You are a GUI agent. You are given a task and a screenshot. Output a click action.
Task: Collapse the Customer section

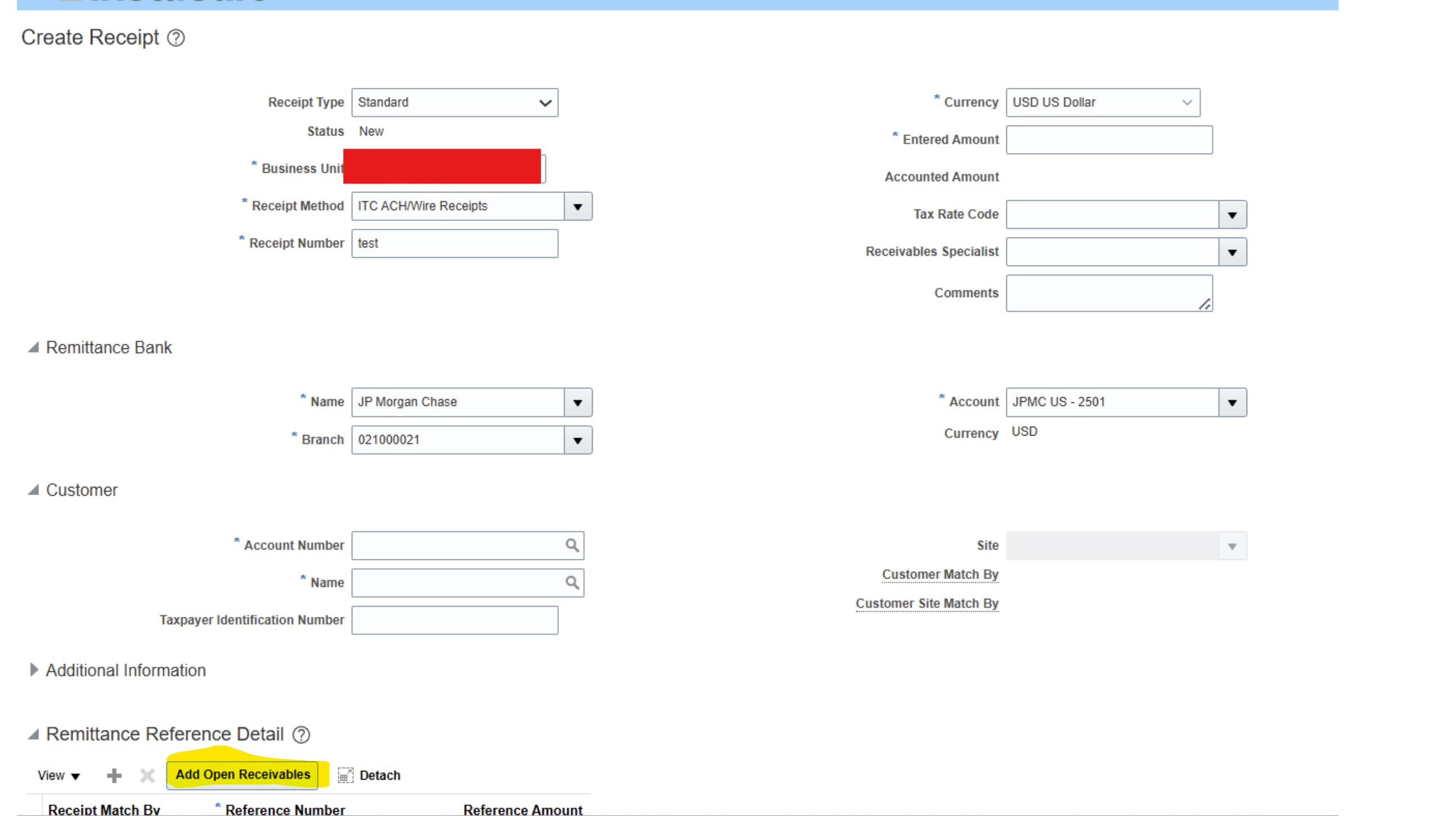click(33, 490)
